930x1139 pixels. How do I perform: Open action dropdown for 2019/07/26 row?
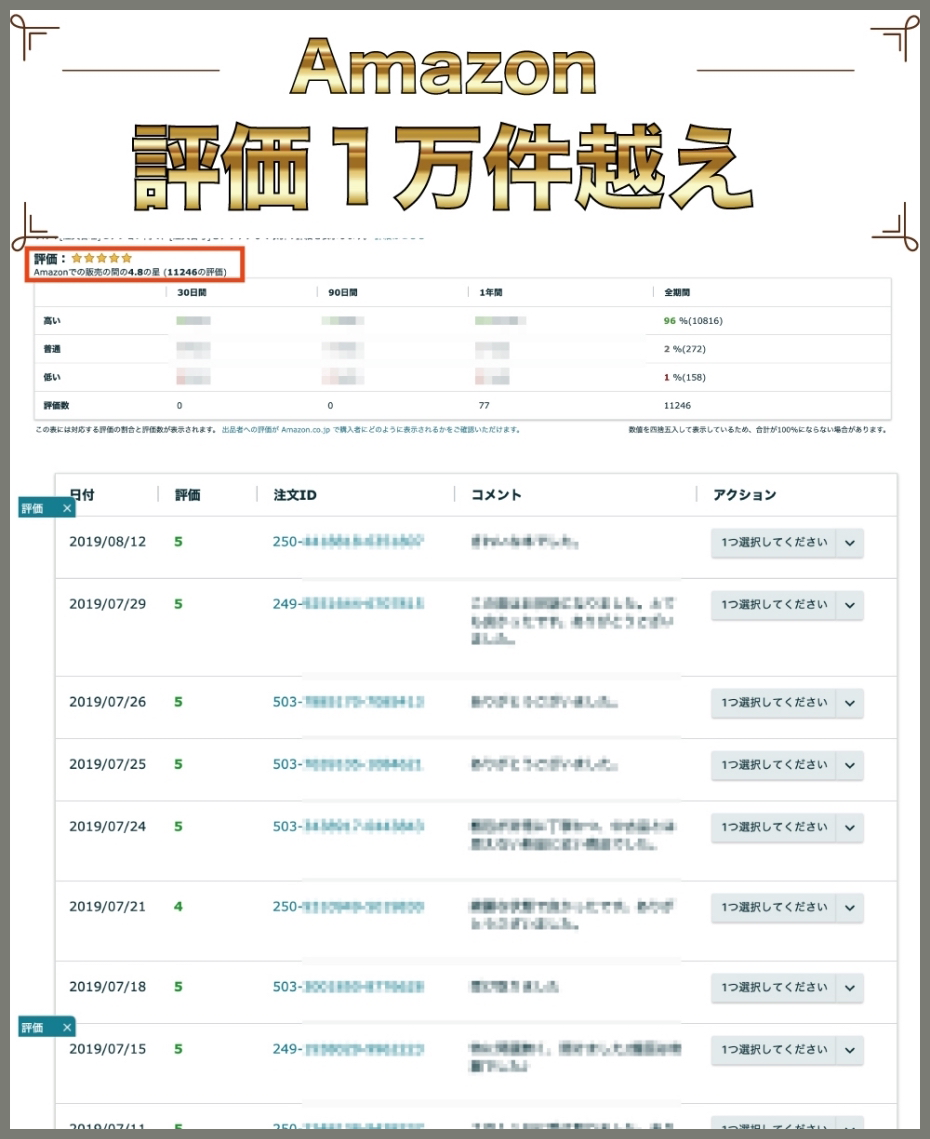click(787, 703)
